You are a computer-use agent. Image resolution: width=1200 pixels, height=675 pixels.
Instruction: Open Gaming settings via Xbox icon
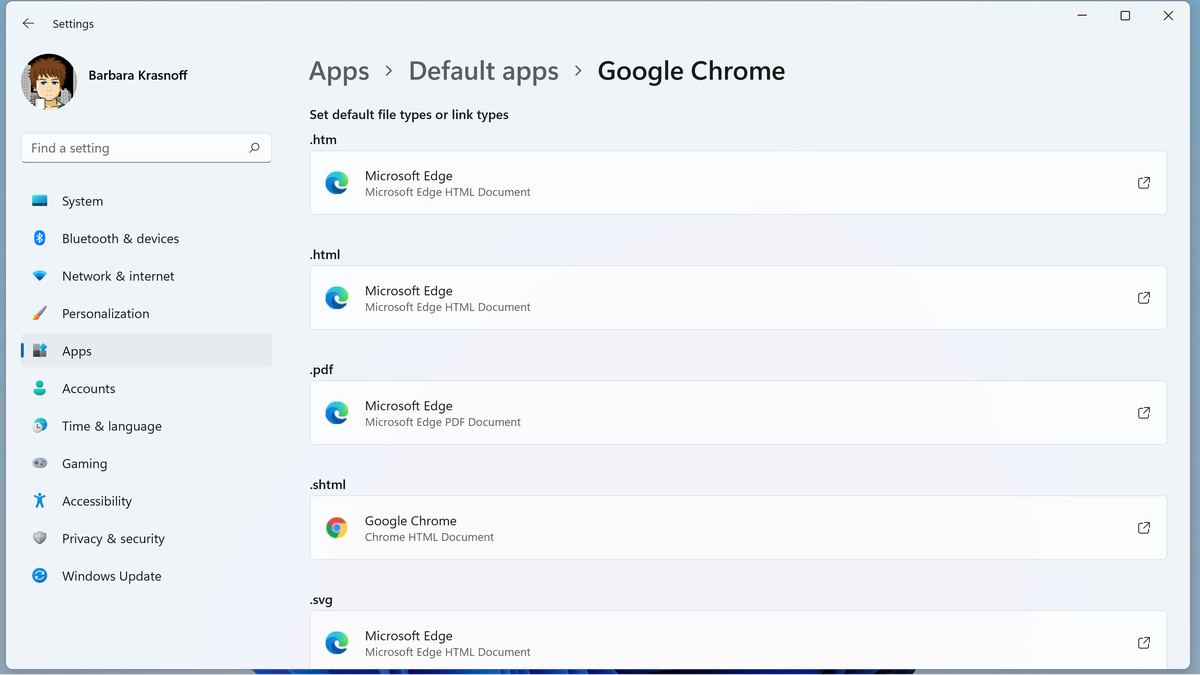point(40,463)
